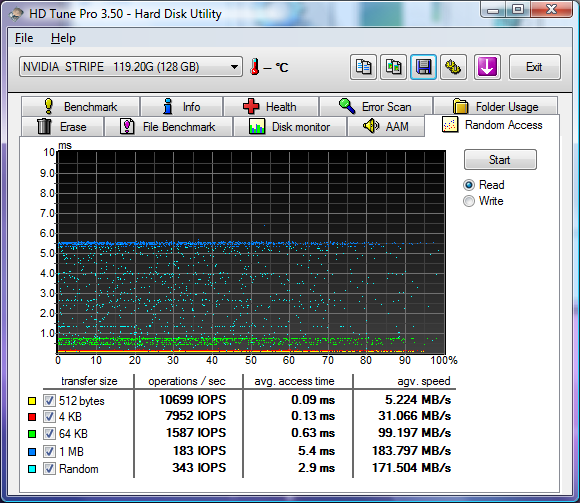This screenshot has width=580, height=503.
Task: Click the copy screenshot to clipboard icon
Action: 393,67
